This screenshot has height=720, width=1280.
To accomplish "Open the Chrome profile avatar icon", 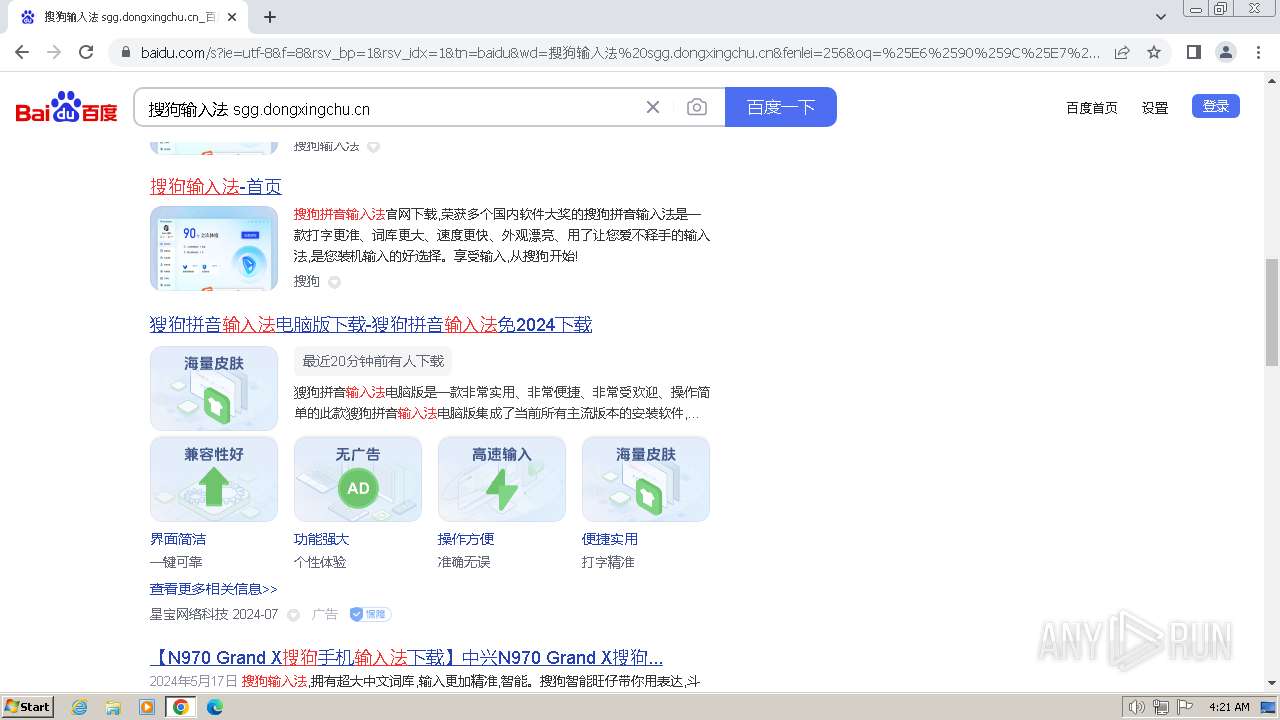I will [x=1225, y=52].
